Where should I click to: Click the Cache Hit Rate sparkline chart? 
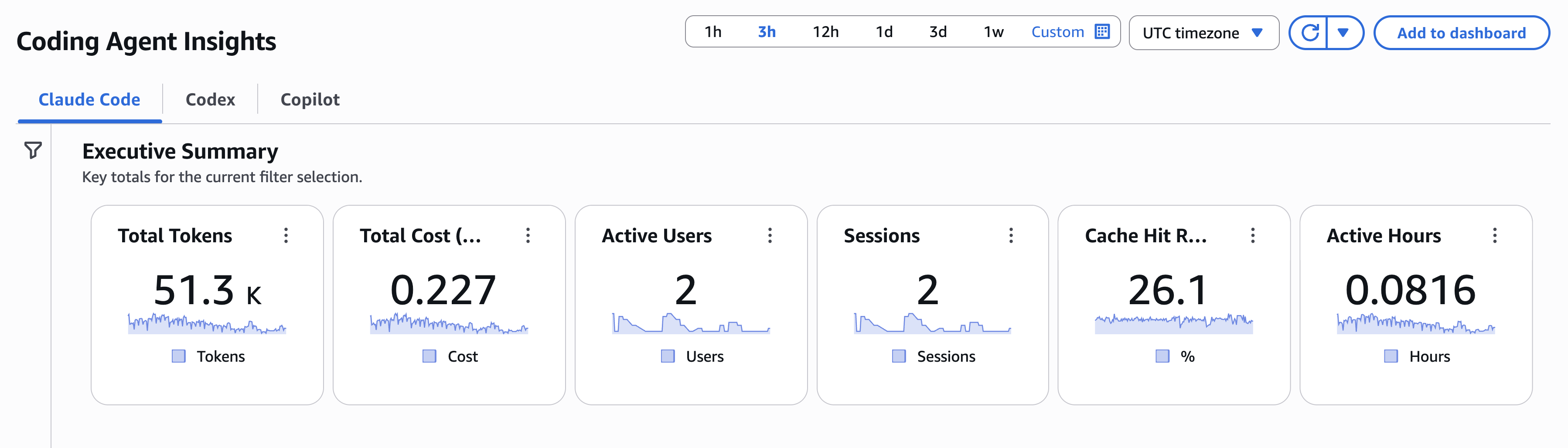coord(1173,323)
